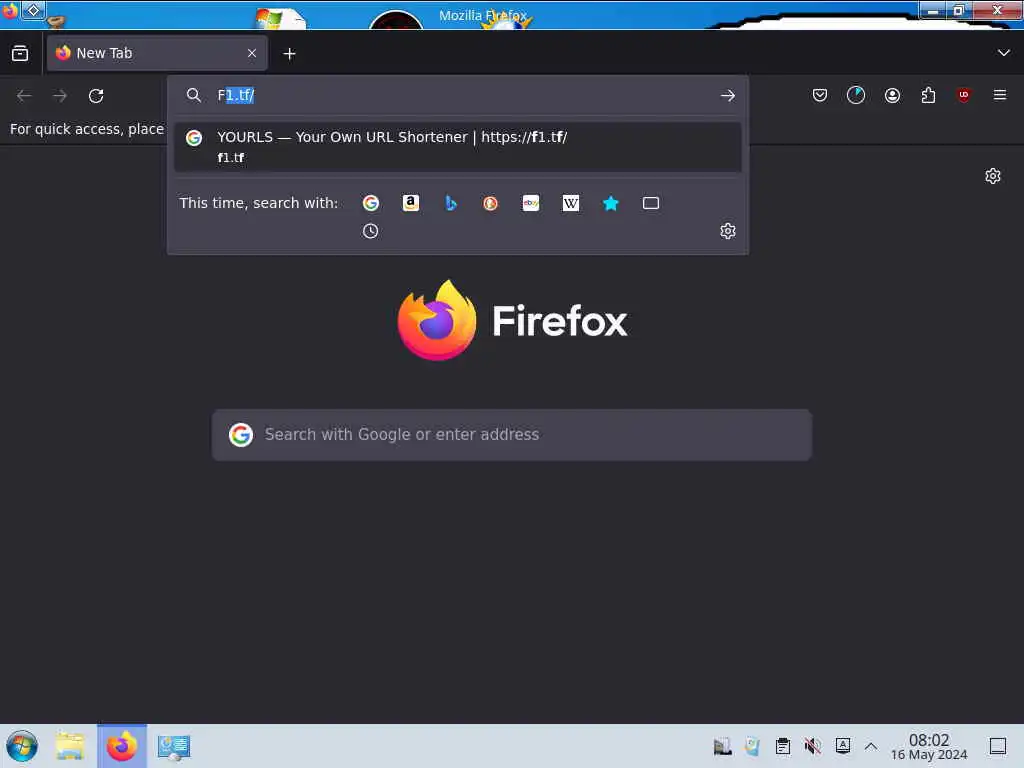Screen dimensions: 1024x768
Task: Open search settings gear in dropdown
Action: [728, 231]
